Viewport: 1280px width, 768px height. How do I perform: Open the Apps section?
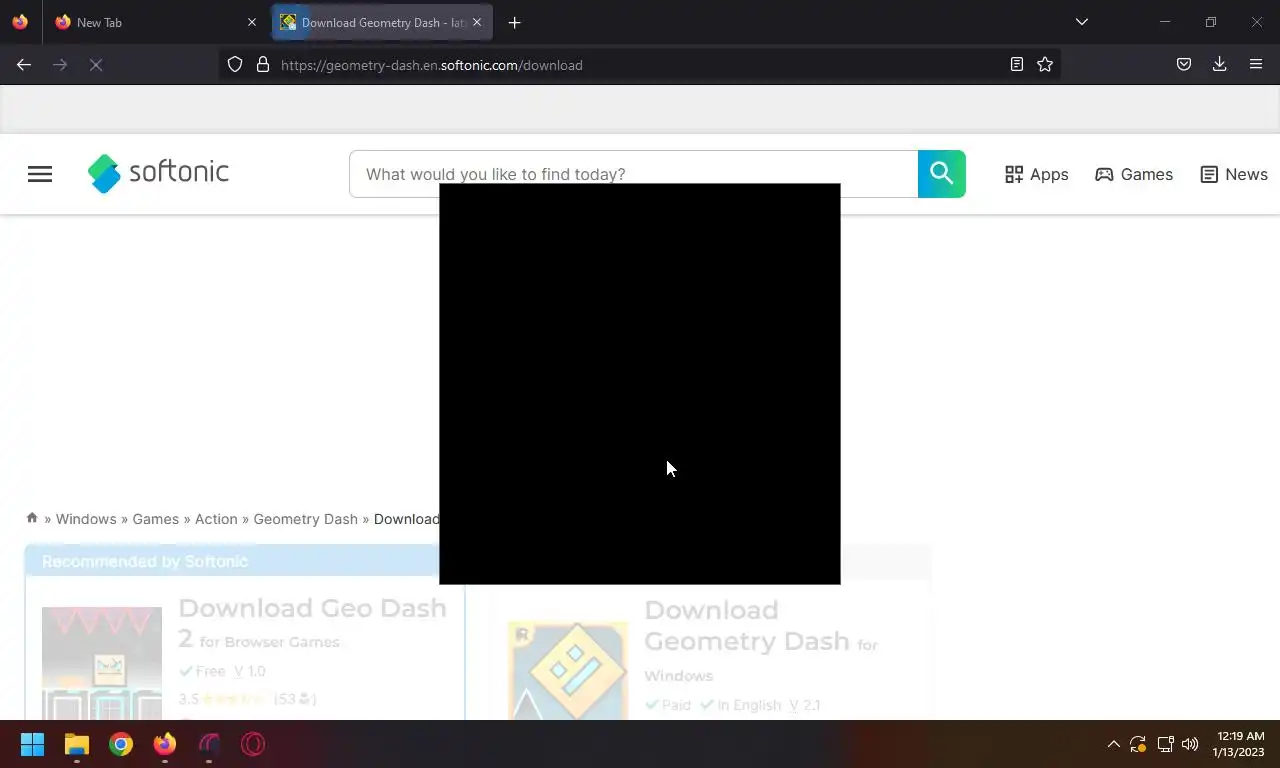click(1037, 174)
